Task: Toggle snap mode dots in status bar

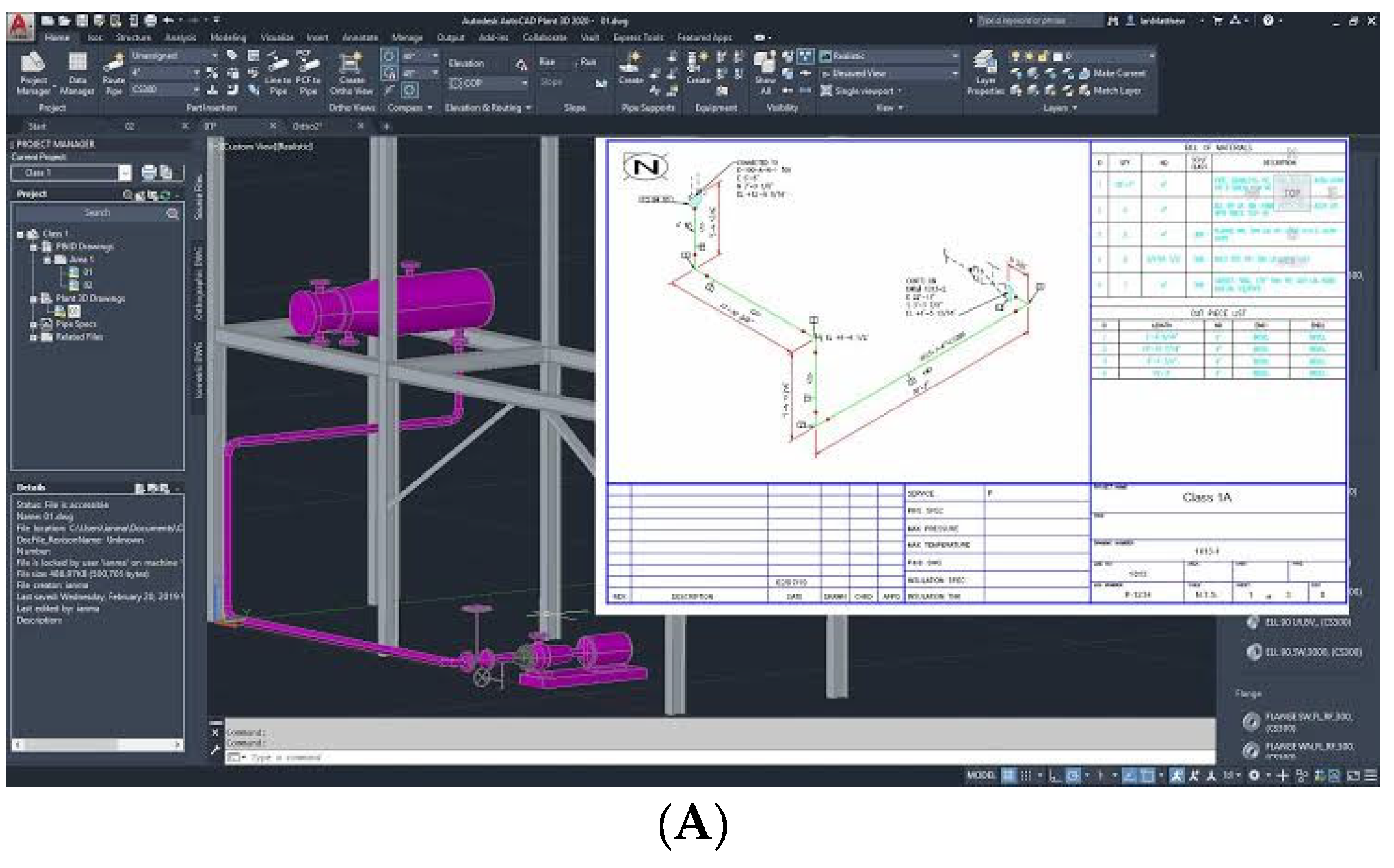Action: tap(1026, 776)
